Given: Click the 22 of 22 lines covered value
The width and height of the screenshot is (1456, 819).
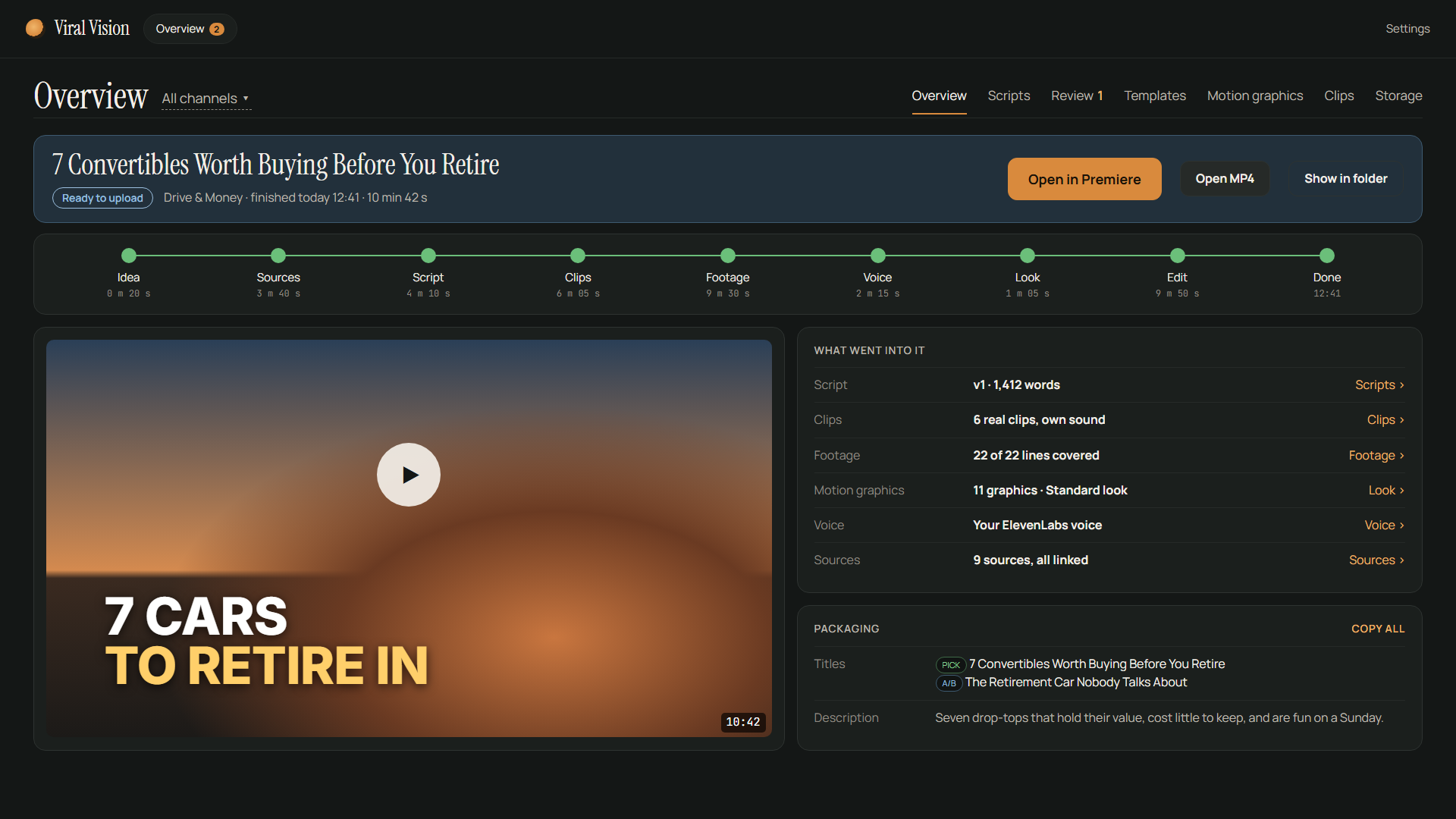Looking at the screenshot, I should (x=1036, y=456).
